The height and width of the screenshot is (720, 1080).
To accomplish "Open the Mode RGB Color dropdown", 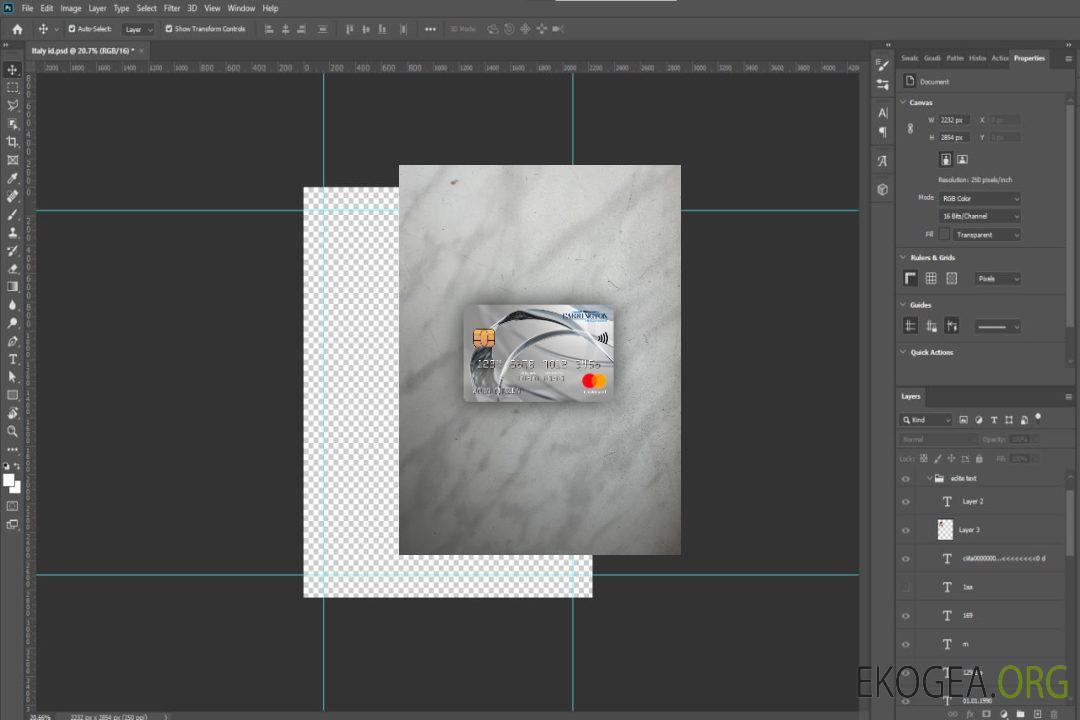I will tap(980, 199).
